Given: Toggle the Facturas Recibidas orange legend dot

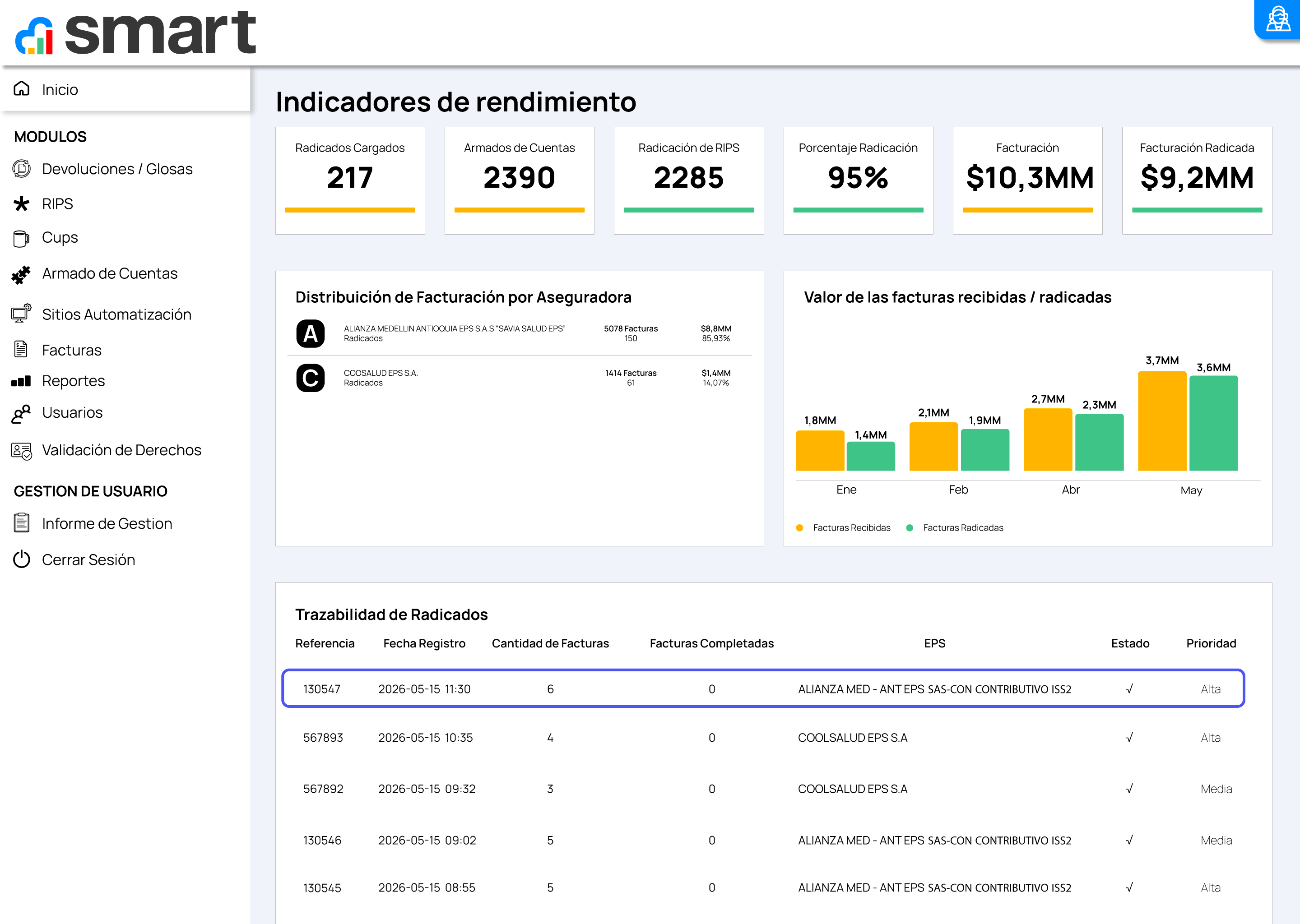Looking at the screenshot, I should (800, 527).
